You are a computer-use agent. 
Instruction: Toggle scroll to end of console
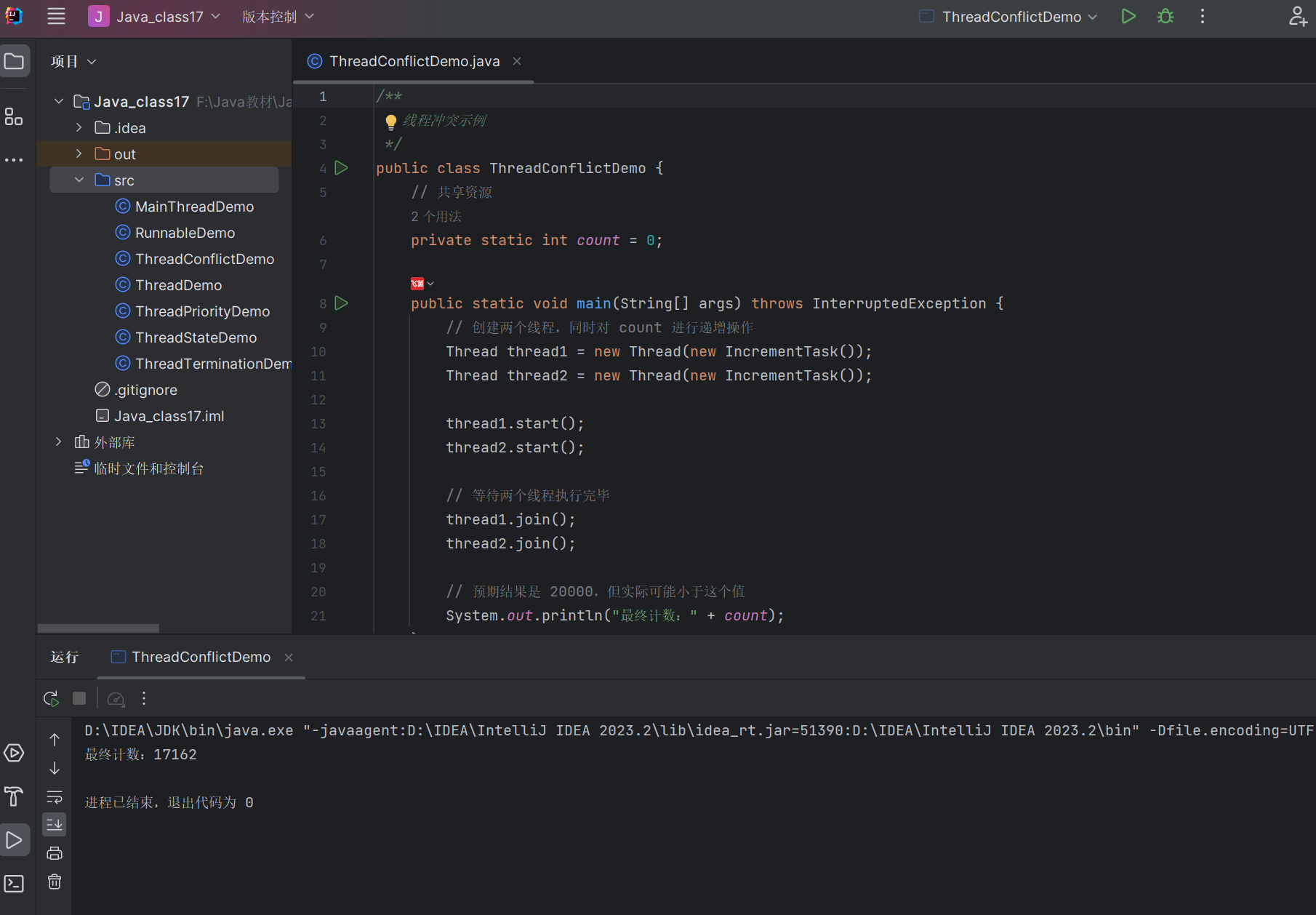pyautogui.click(x=55, y=825)
